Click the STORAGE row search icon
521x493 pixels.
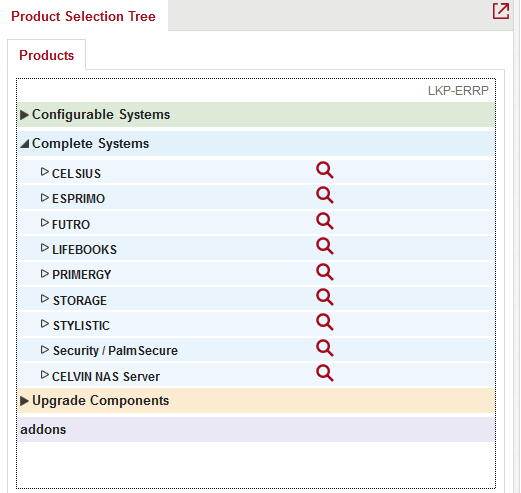[x=325, y=297]
